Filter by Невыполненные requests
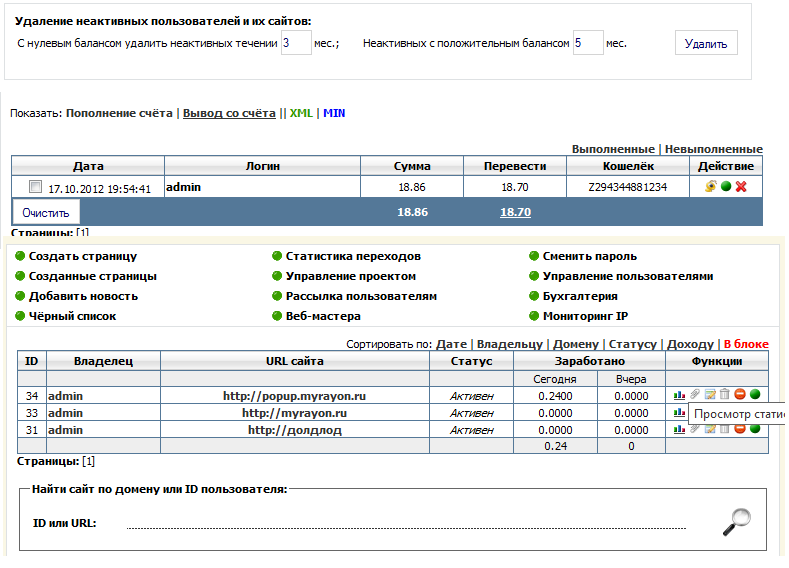This screenshot has height=568, width=789. [714, 149]
